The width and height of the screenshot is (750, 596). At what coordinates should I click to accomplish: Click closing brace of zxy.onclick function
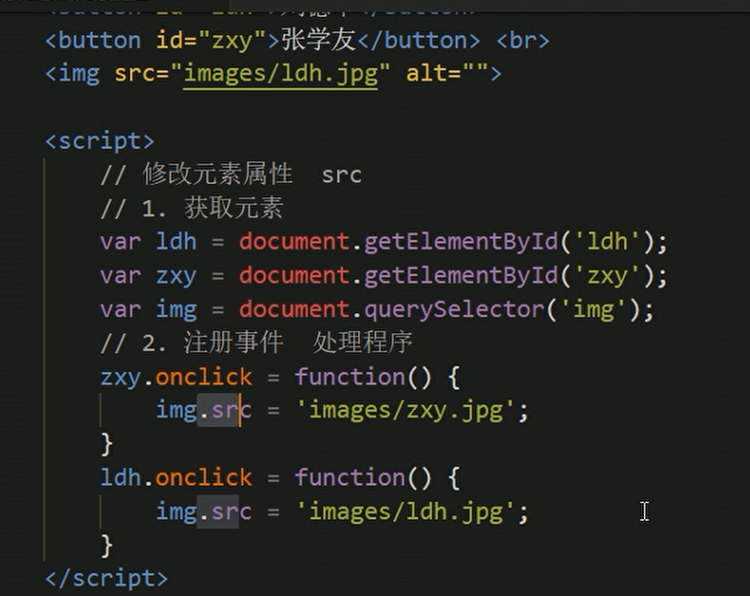coord(107,444)
